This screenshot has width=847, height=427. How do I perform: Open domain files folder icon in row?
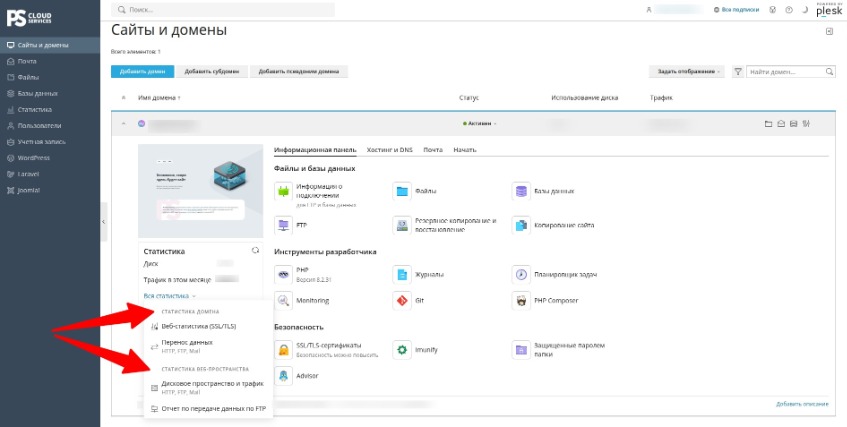pos(768,124)
